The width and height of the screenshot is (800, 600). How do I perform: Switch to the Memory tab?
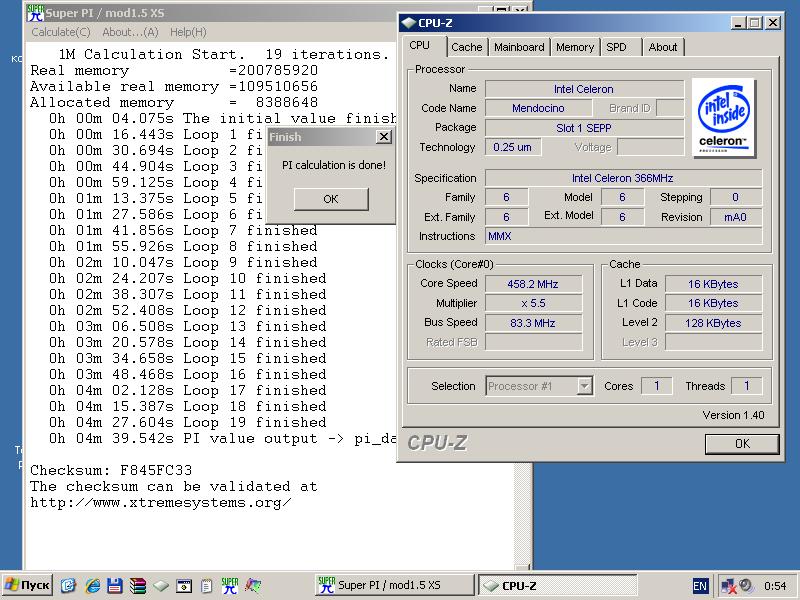[x=575, y=47]
